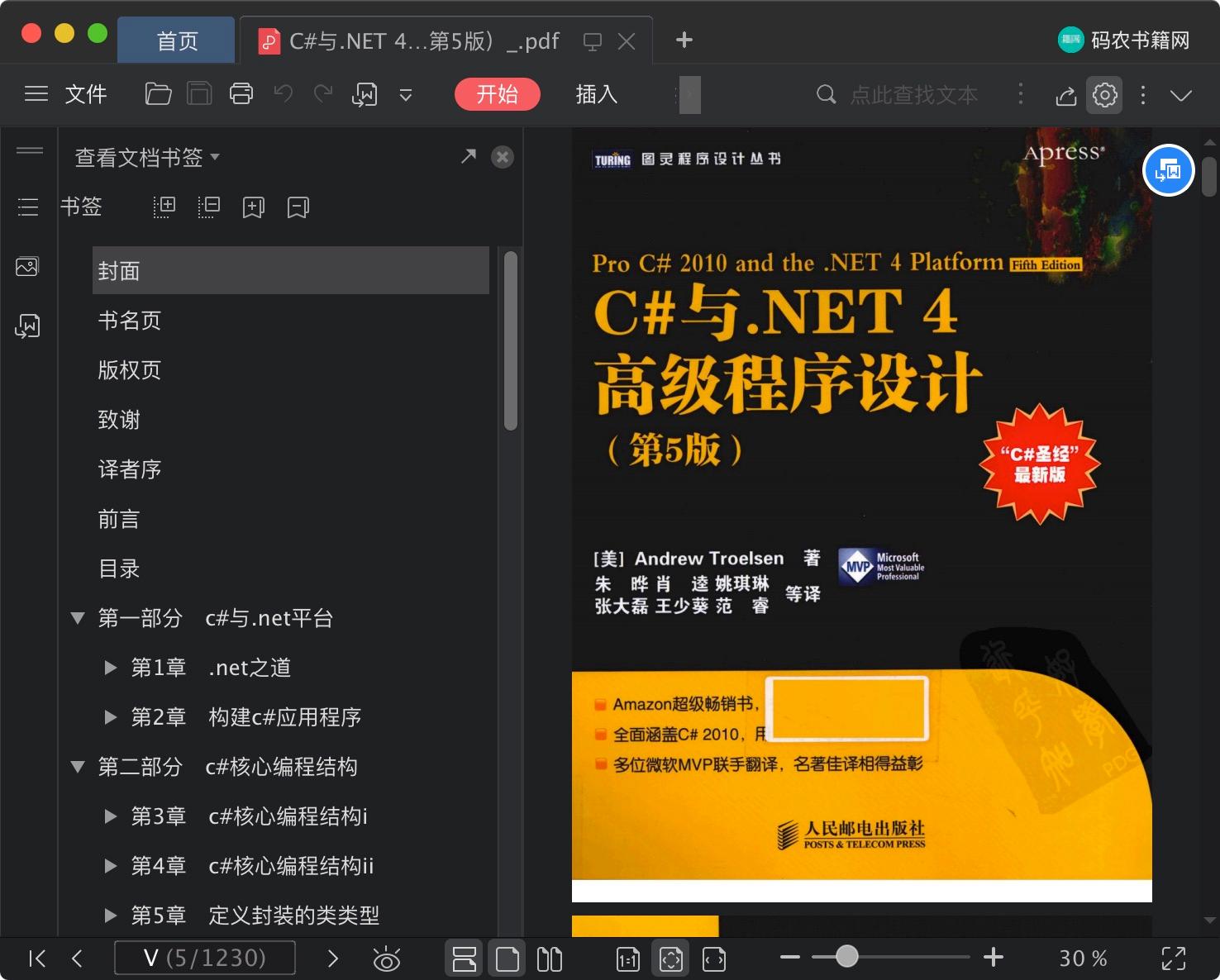The height and width of the screenshot is (980, 1220).
Task: Click the collapse all bookmarks icon
Action: tap(209, 207)
